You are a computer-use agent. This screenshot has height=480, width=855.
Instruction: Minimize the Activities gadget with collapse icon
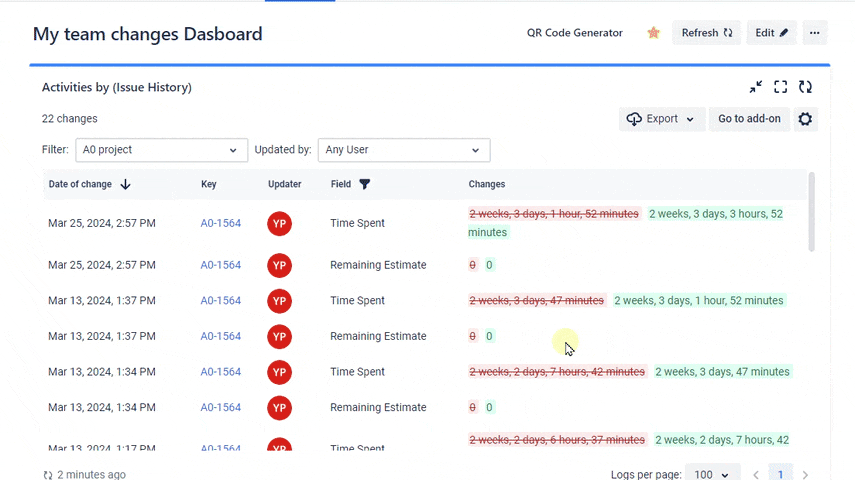pos(756,87)
